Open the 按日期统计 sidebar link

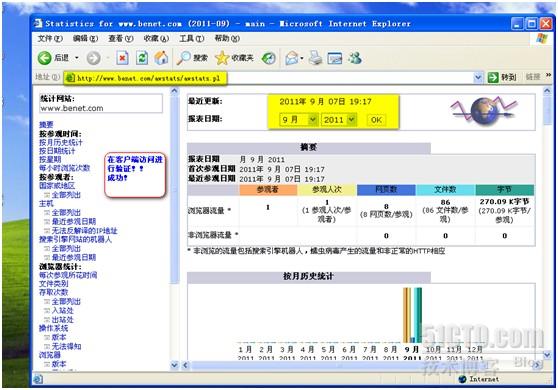57,151
